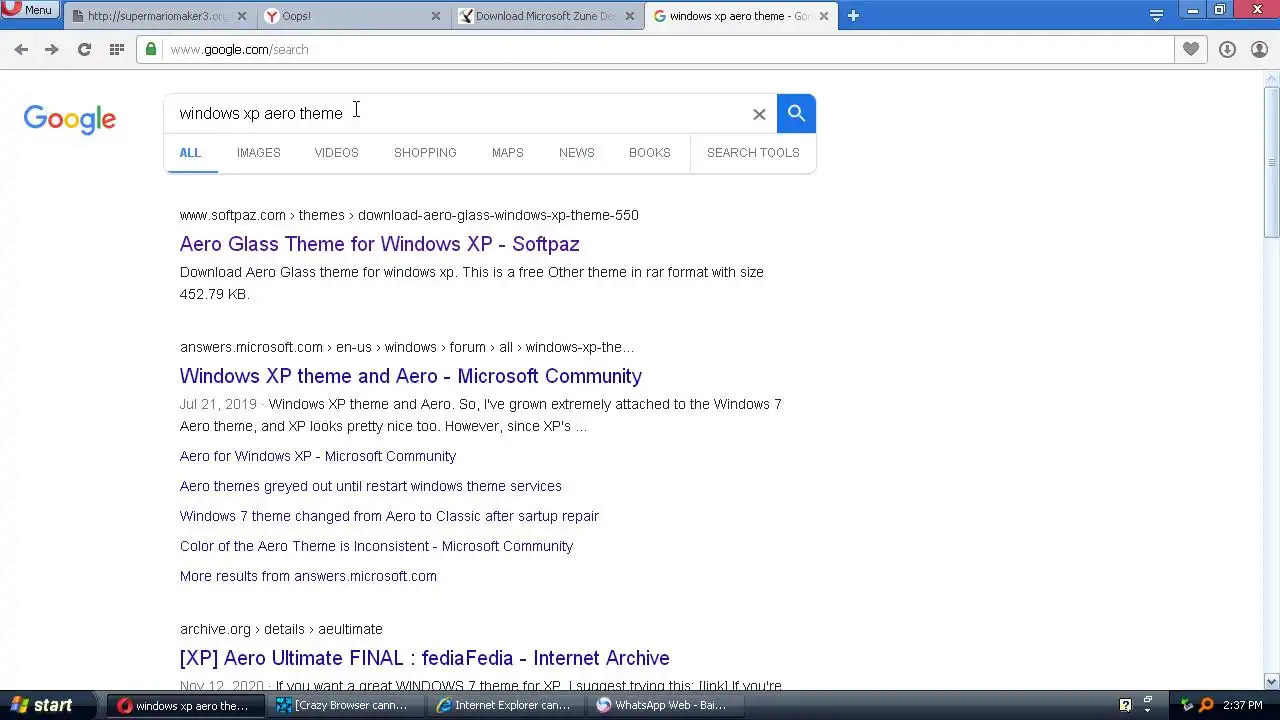
Task: Open [XP] Aero Ultimate FINAL Internet Archive result
Action: [x=424, y=658]
